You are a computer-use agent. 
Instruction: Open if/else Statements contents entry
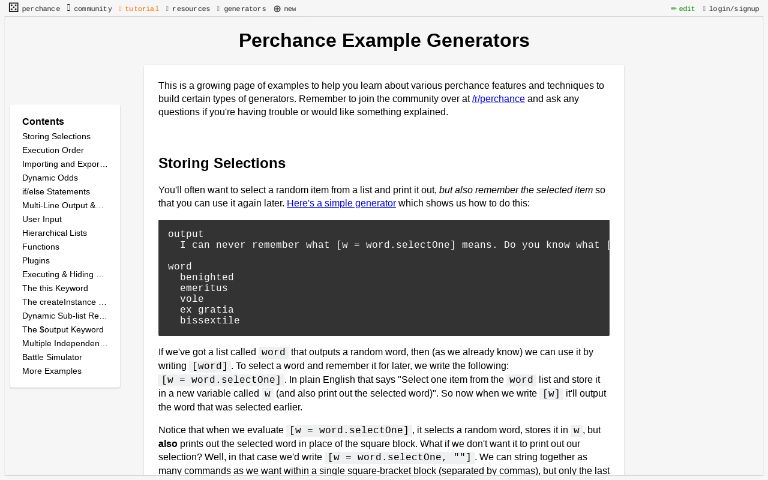pyautogui.click(x=56, y=192)
